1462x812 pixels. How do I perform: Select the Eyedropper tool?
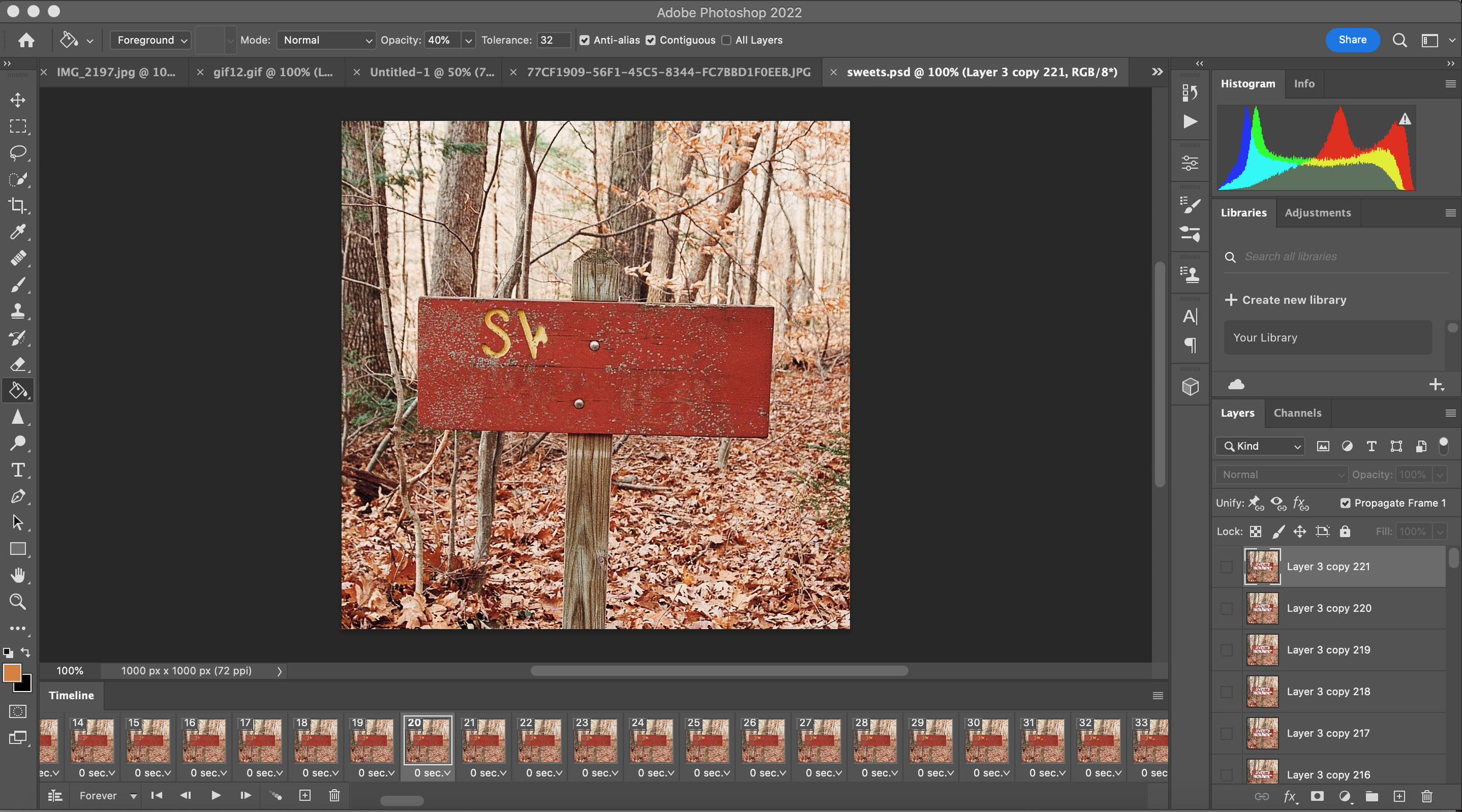18,232
